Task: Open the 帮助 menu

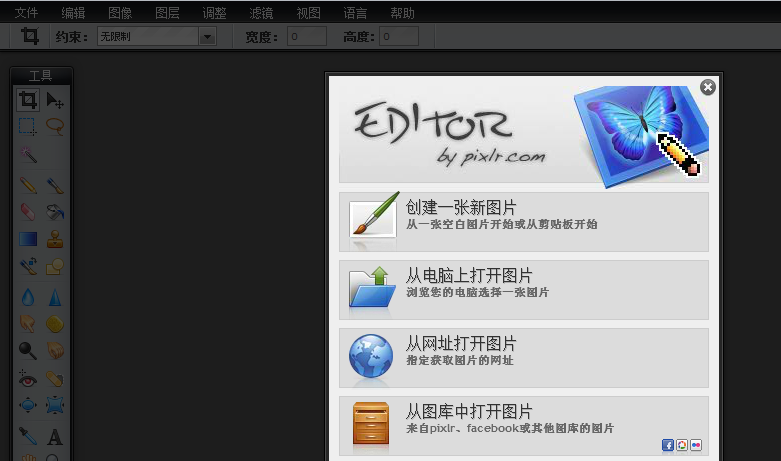Action: click(402, 12)
